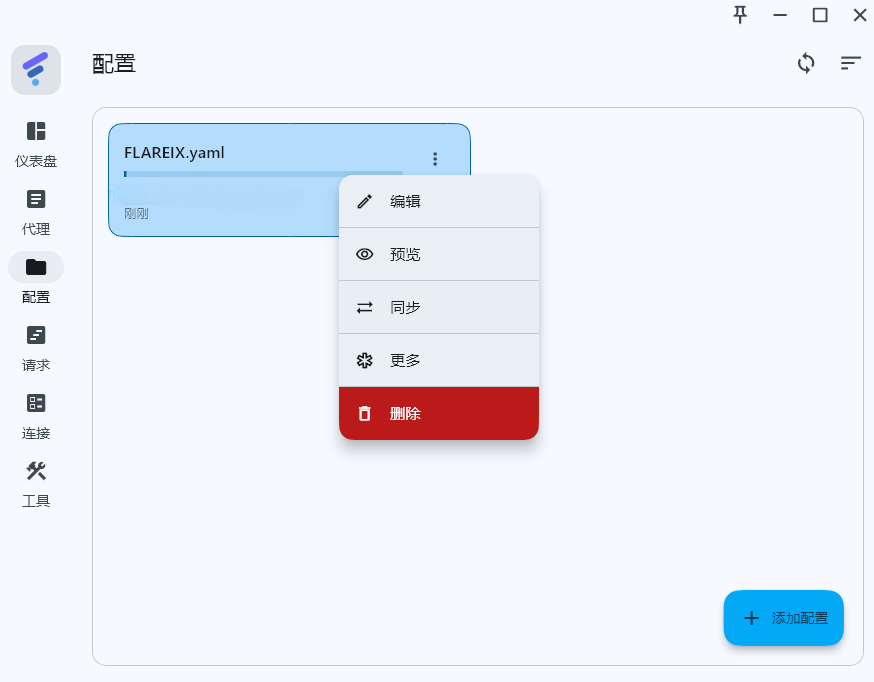Choose 同步 from the context menu
Screen dimensions: 874x682
439,307
